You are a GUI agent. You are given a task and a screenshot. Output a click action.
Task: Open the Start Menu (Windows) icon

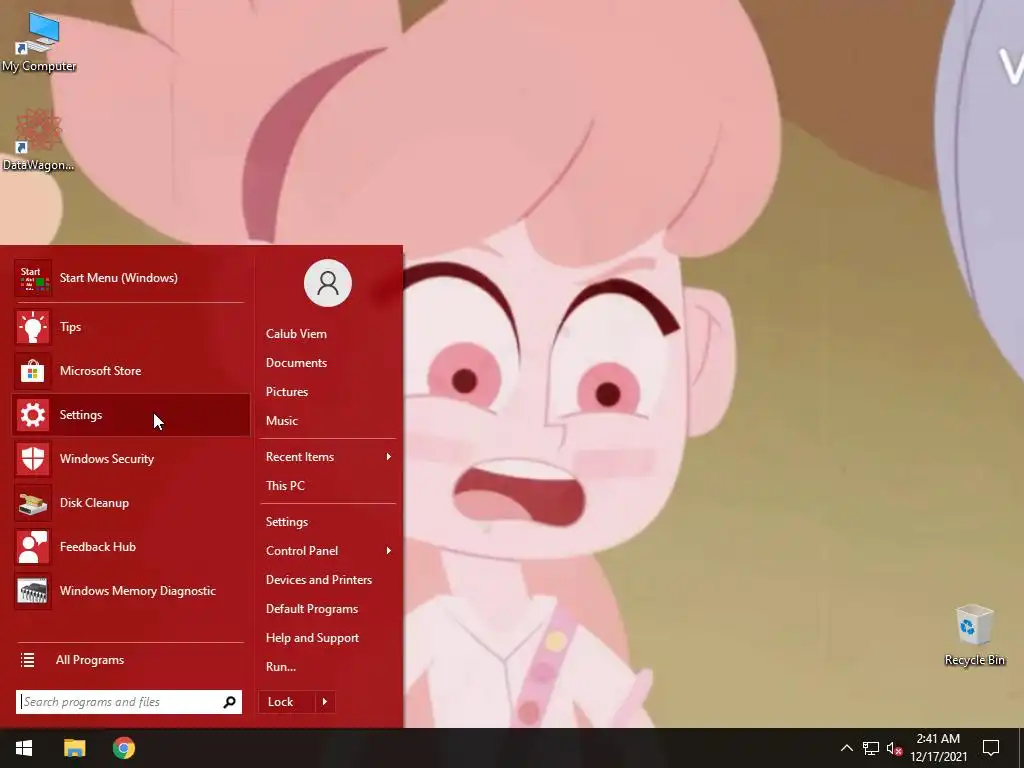[x=32, y=278]
